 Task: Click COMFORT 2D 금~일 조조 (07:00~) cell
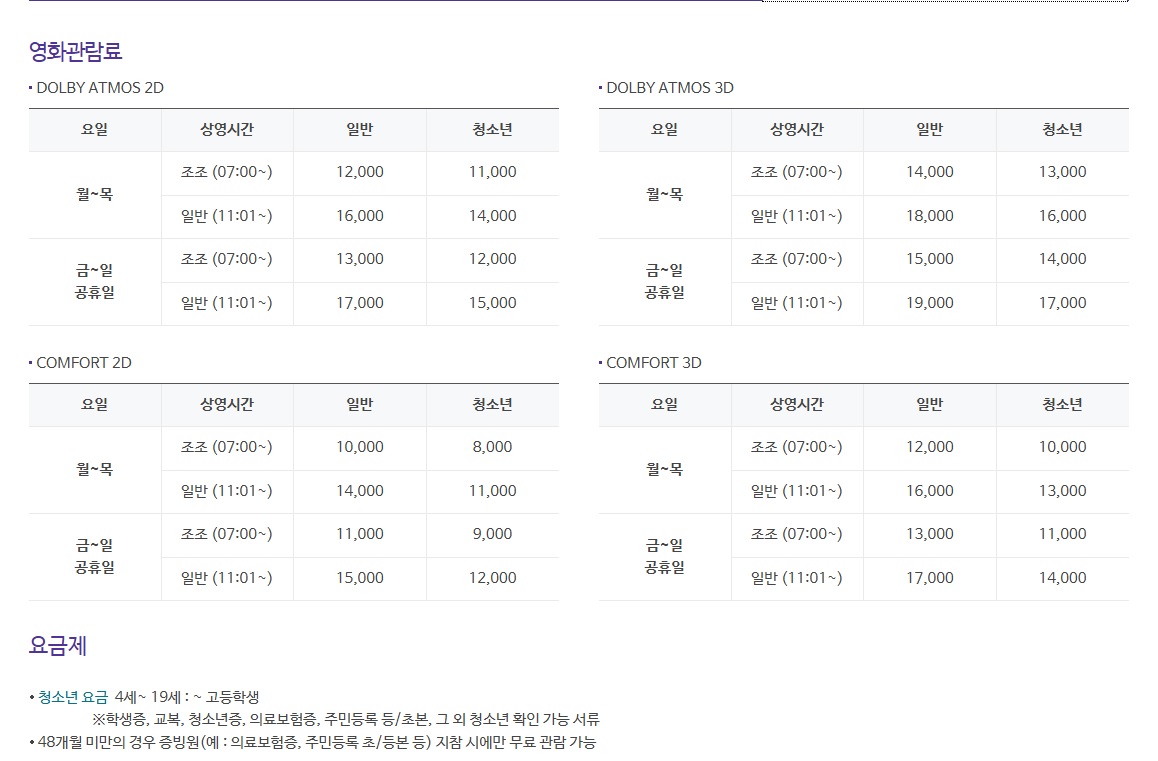(227, 534)
